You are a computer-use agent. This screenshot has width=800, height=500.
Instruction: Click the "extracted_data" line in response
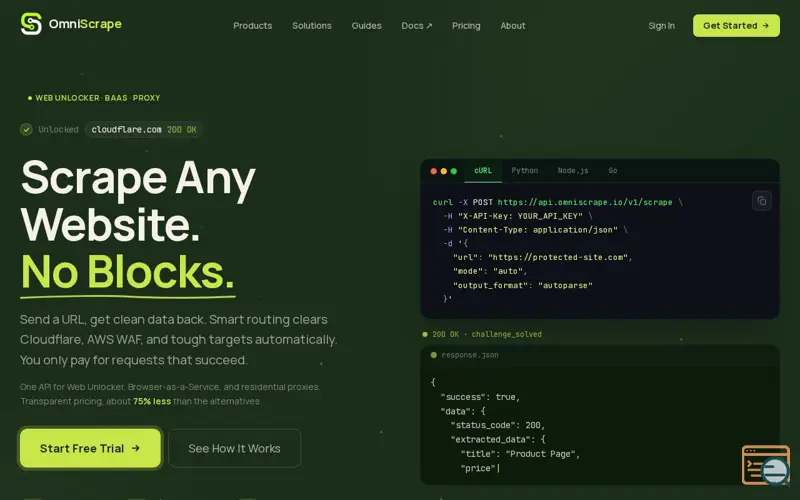click(x=497, y=440)
